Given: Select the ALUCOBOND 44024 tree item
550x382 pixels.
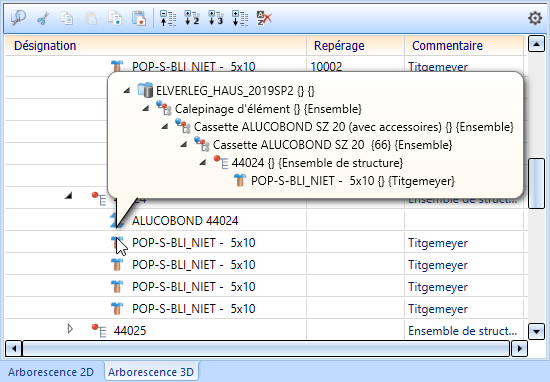Looking at the screenshot, I should [185, 221].
